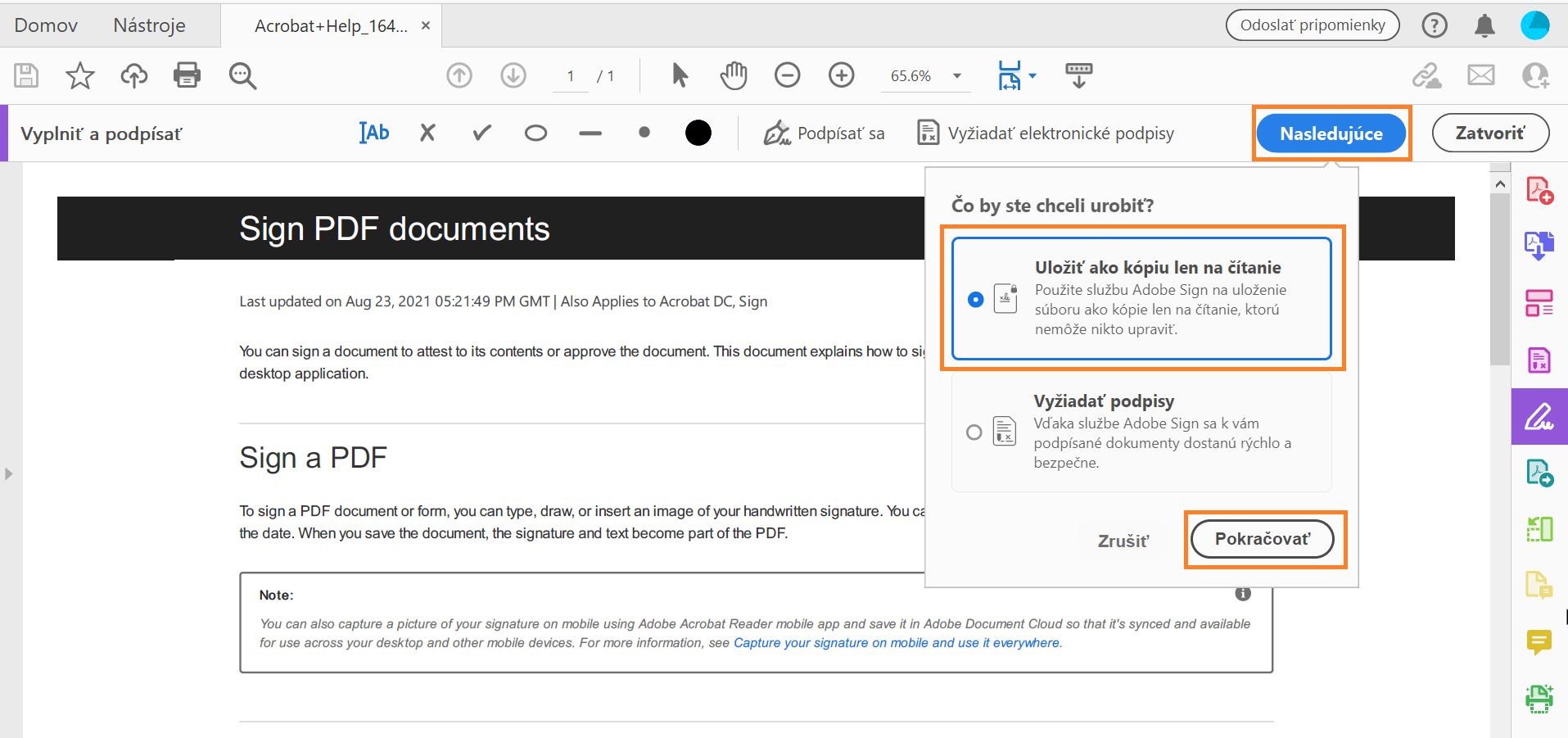The width and height of the screenshot is (1568, 738).
Task: Click the fit page width icon
Action: pos(1010,75)
